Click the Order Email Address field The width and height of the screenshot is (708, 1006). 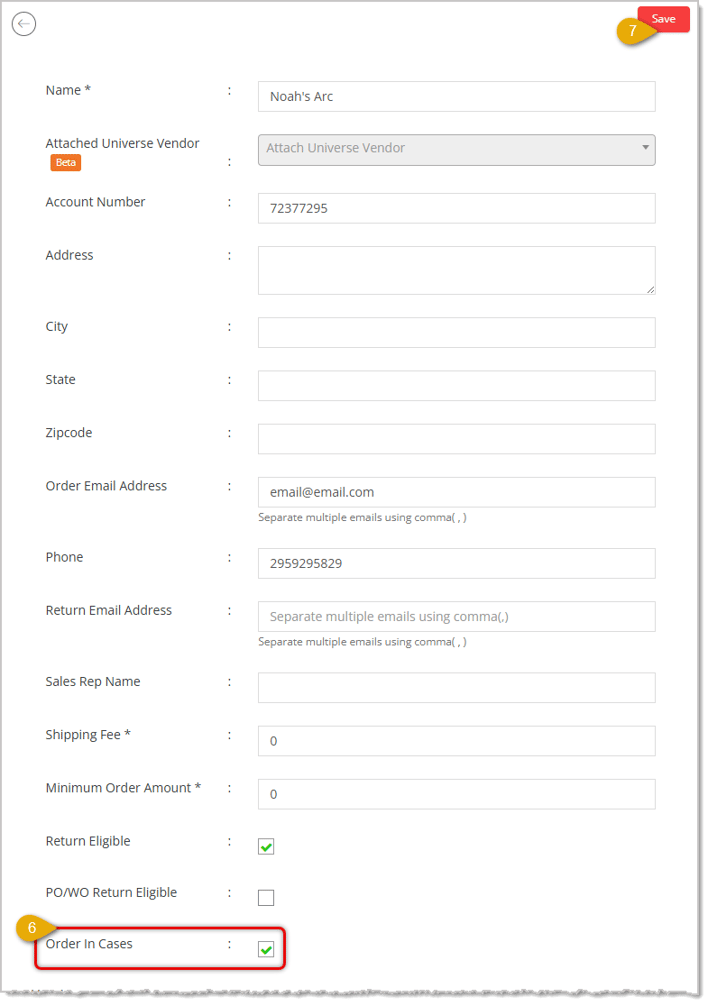[457, 493]
